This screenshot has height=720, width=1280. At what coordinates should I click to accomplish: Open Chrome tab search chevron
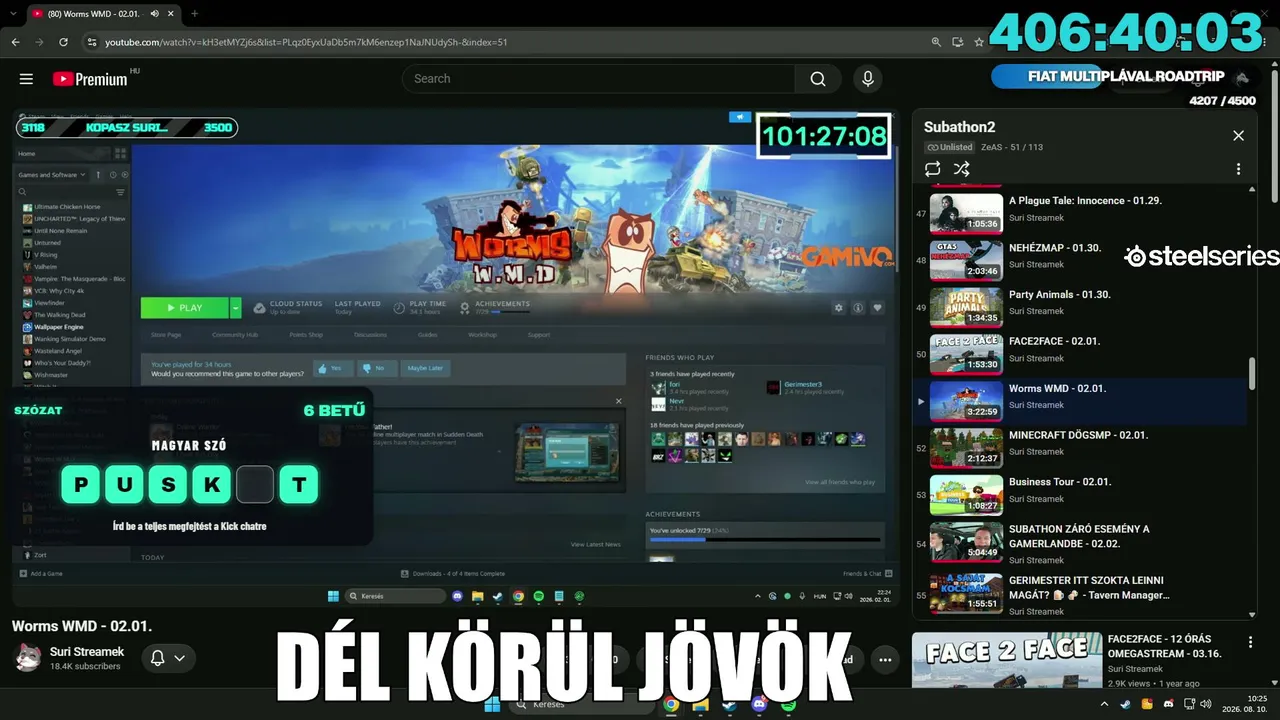pos(12,14)
